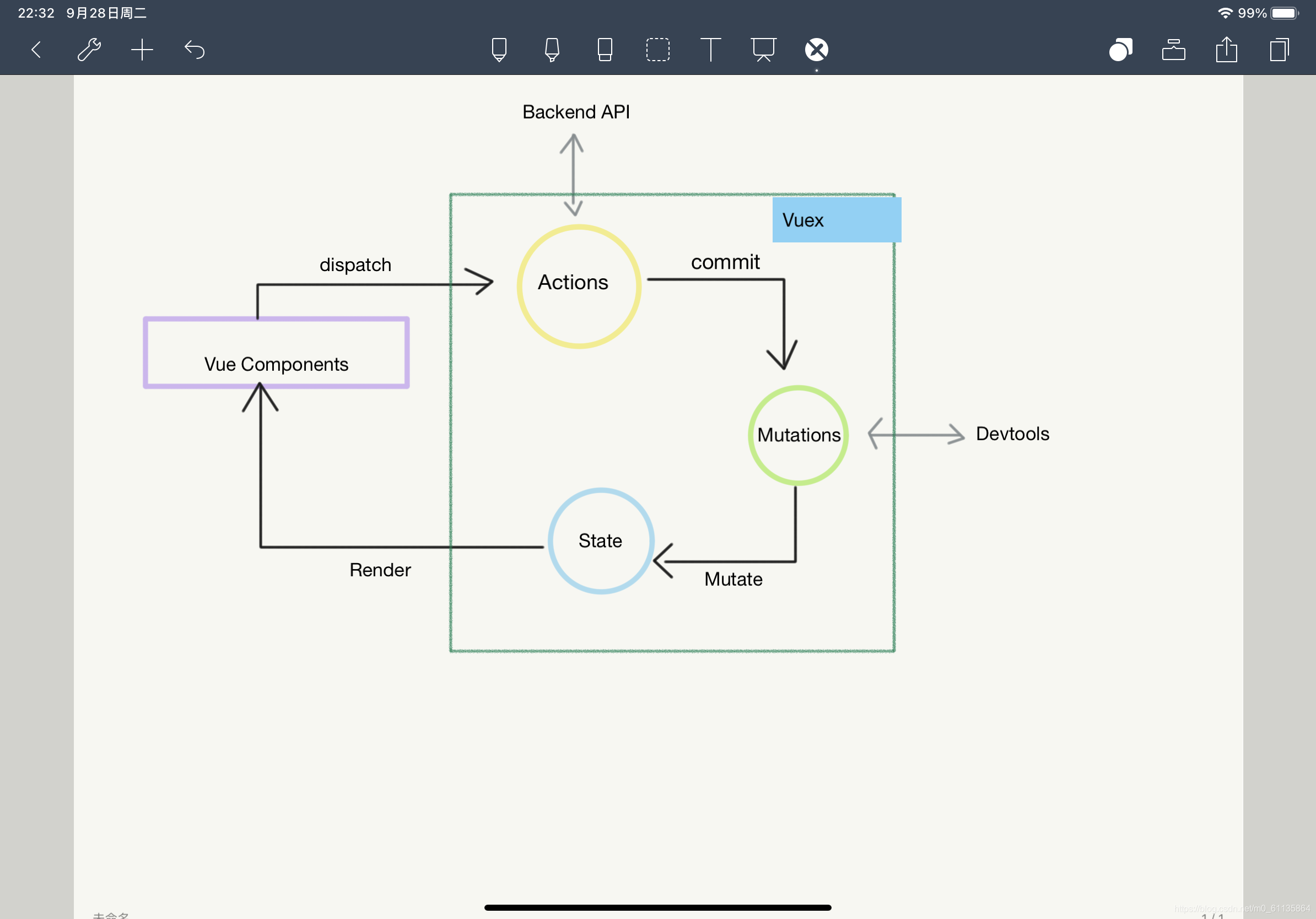Open the presentation board tool
Screen dimensions: 1316x919
tap(763, 50)
